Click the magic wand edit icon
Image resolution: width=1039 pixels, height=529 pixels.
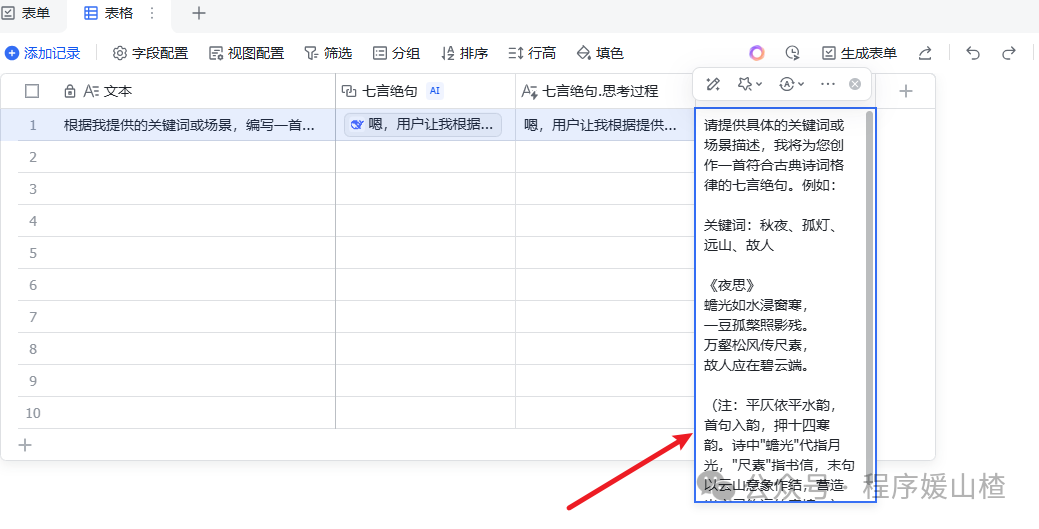point(713,84)
